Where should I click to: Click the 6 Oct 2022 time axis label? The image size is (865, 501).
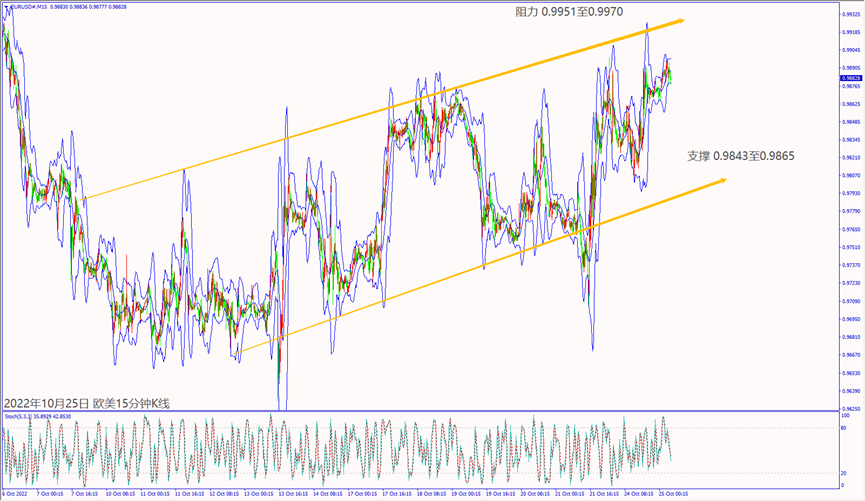click(x=14, y=494)
